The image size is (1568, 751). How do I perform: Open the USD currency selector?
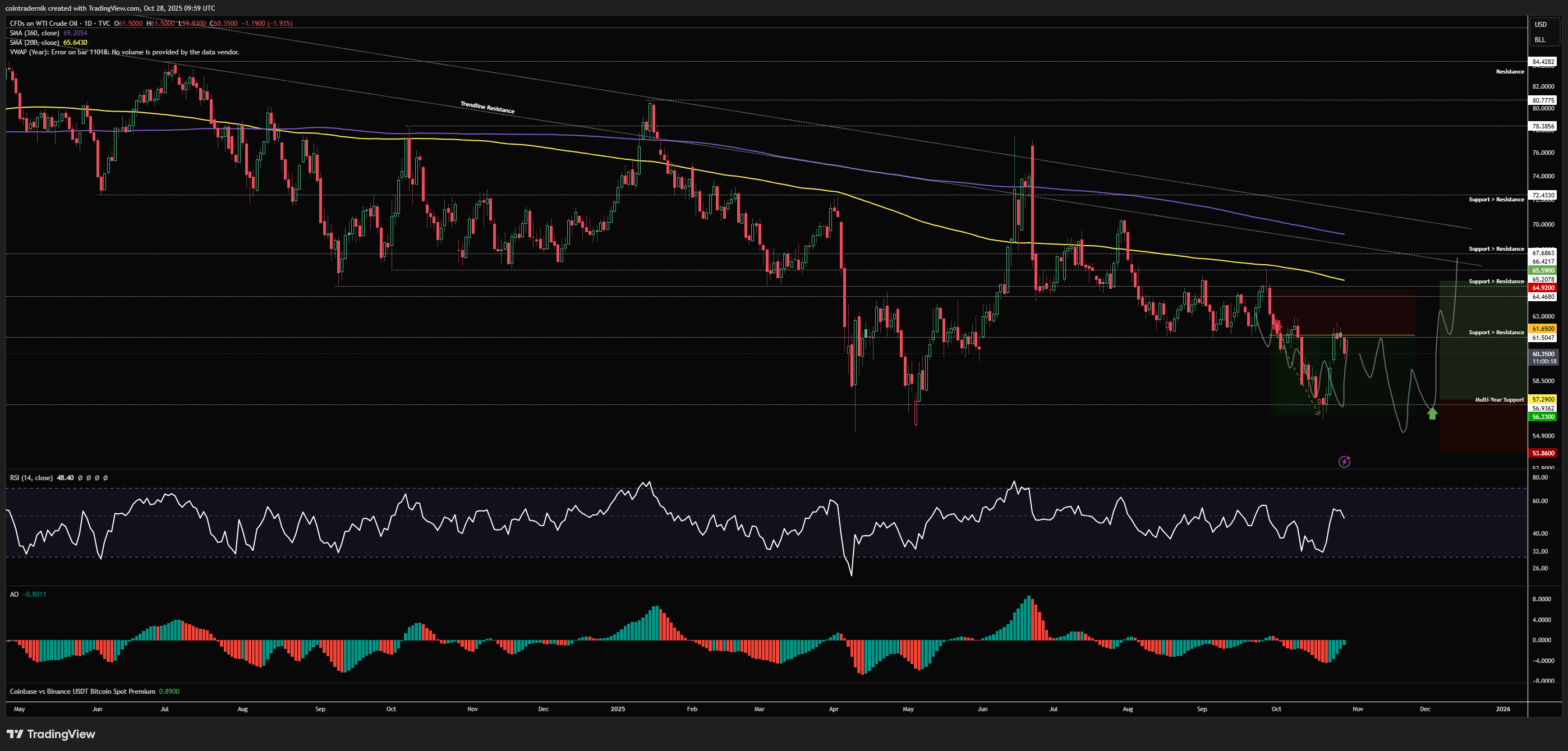point(1540,24)
